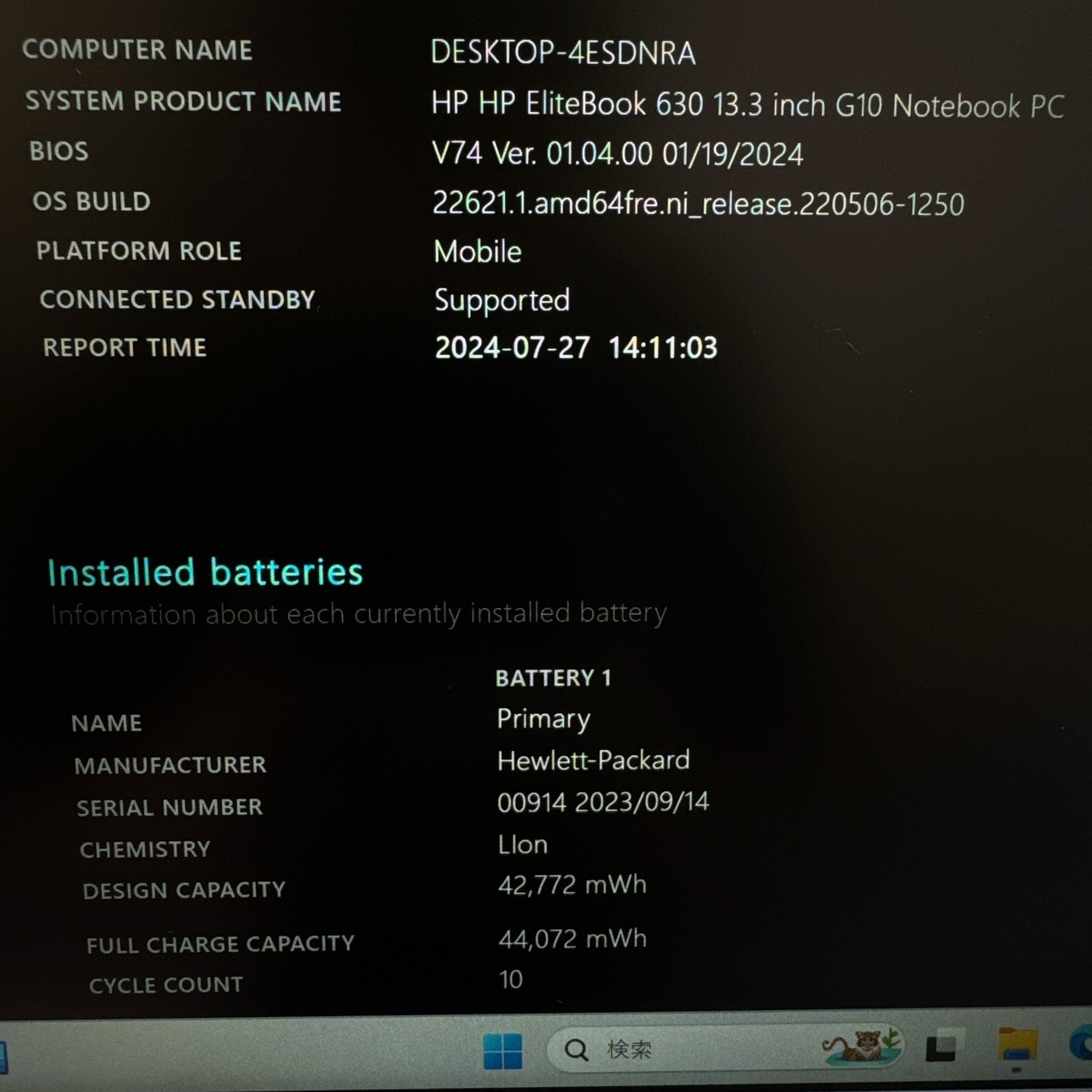Select OS build 22621.1.amd64fre value

point(698,204)
